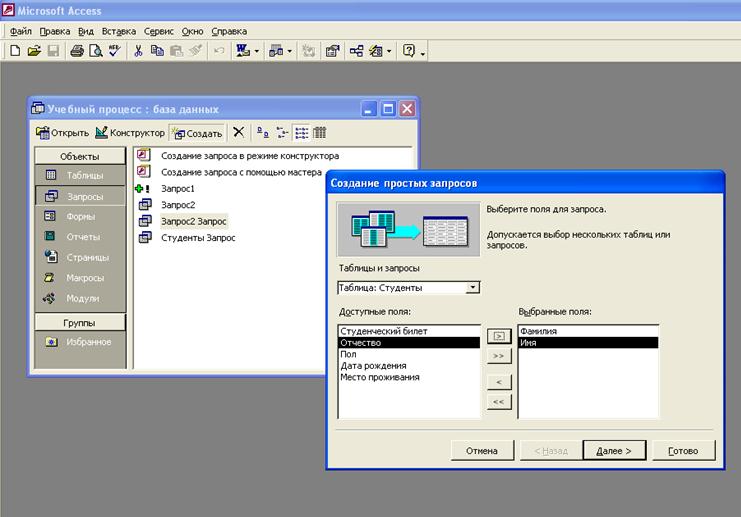The height and width of the screenshot is (517, 741).
Task: Switch to Small Icons view
Action: [282, 133]
